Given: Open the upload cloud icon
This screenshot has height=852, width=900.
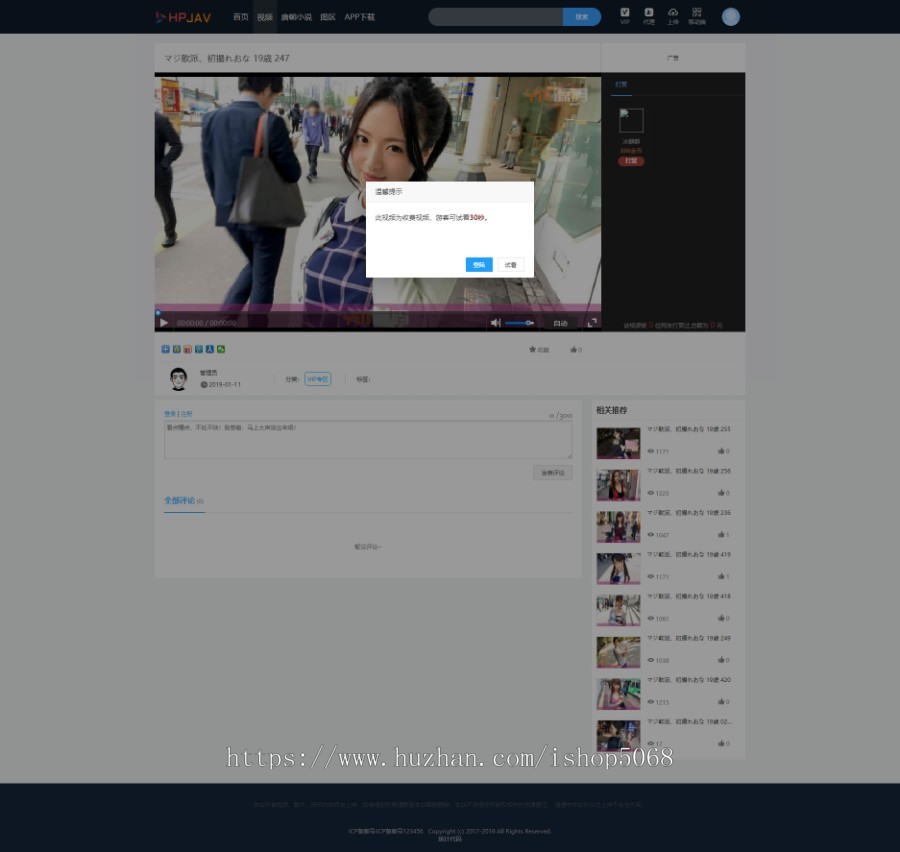Looking at the screenshot, I should coord(673,15).
